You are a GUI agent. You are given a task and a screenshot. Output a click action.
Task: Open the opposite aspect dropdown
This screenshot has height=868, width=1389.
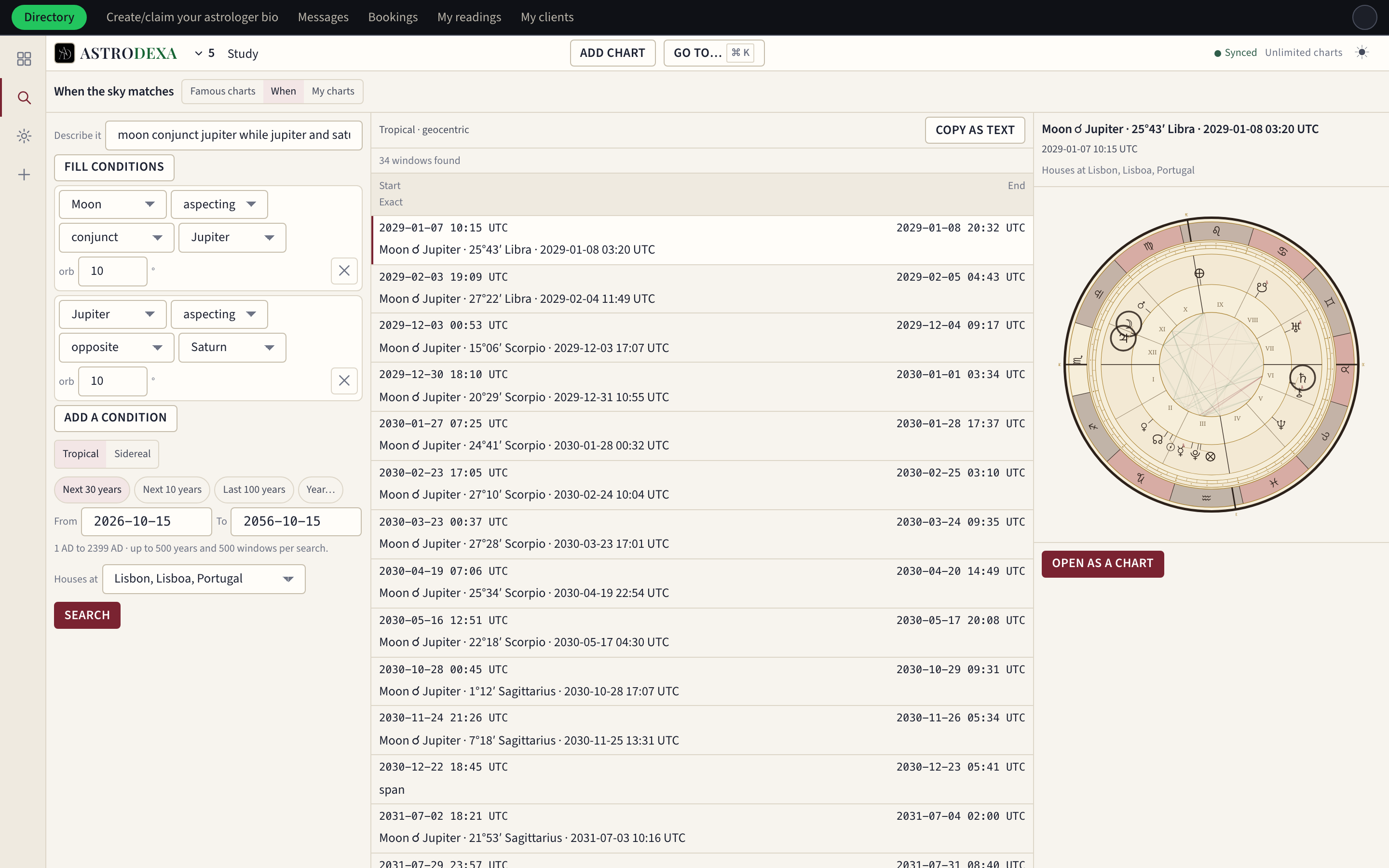coord(117,347)
